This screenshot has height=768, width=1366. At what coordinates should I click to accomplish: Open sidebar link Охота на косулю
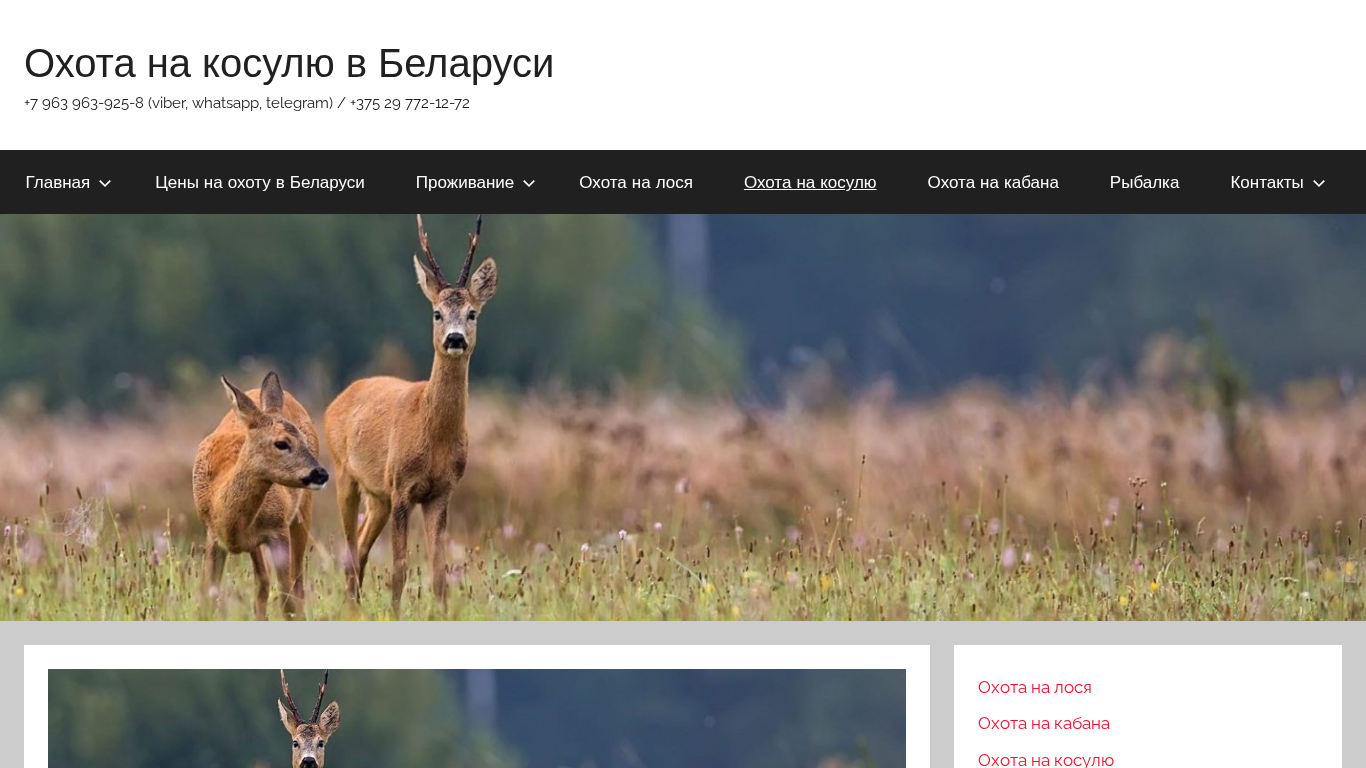point(1046,759)
